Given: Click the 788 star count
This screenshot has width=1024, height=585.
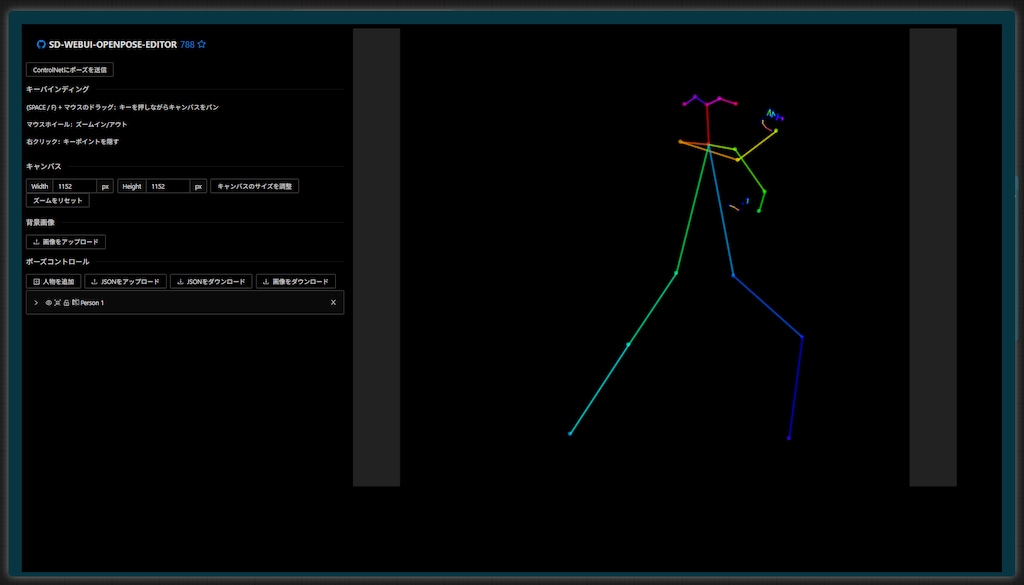Looking at the screenshot, I should tap(187, 44).
